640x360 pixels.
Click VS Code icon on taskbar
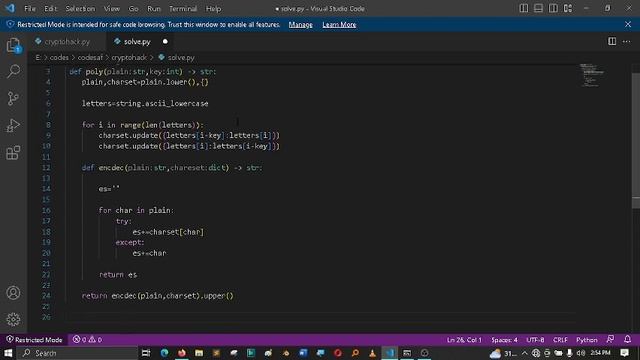click(x=390, y=353)
